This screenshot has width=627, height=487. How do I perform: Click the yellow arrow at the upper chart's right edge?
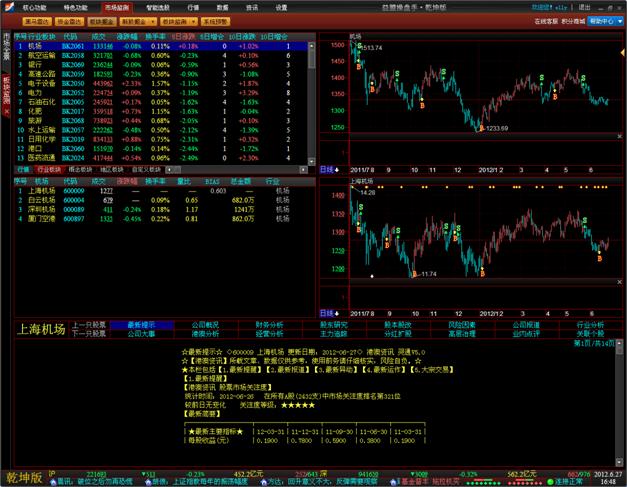click(x=622, y=52)
